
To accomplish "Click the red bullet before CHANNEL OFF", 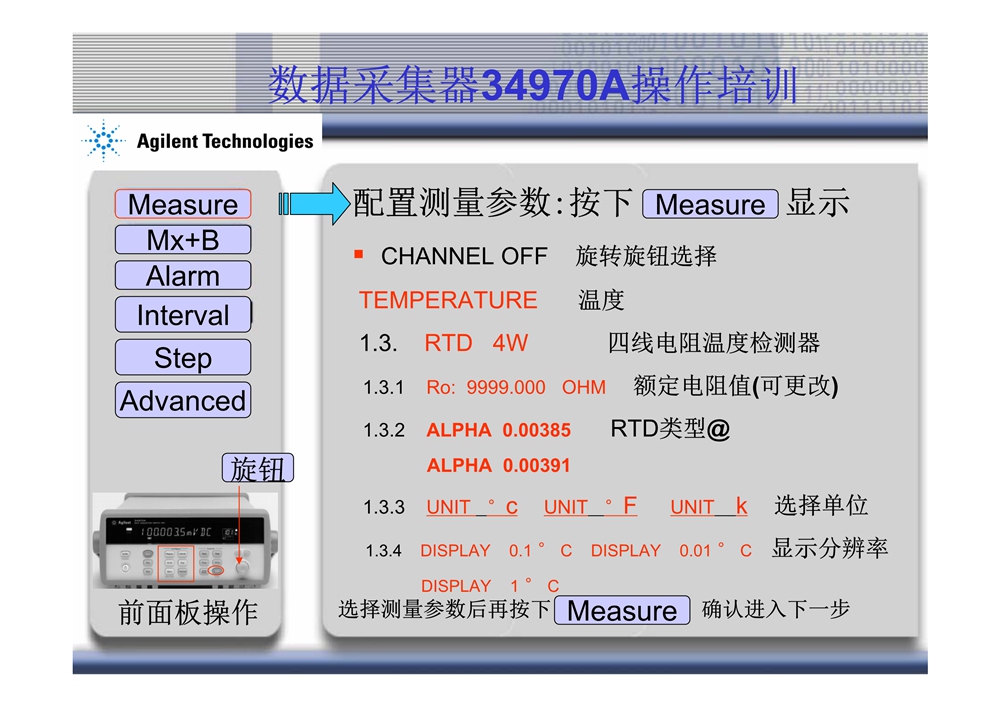I will [359, 256].
